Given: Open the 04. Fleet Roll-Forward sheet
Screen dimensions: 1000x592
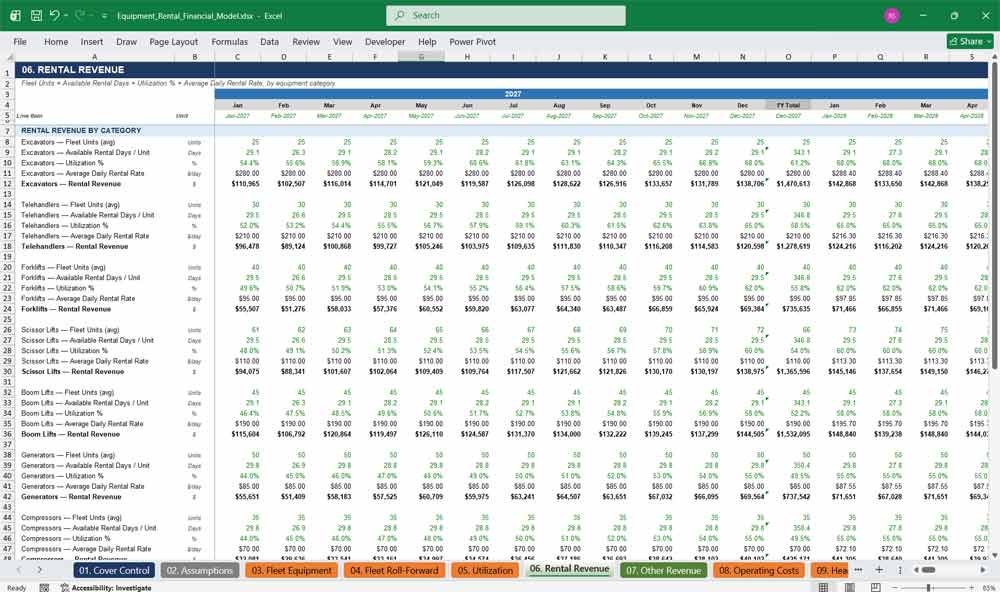Looking at the screenshot, I should click(x=394, y=570).
